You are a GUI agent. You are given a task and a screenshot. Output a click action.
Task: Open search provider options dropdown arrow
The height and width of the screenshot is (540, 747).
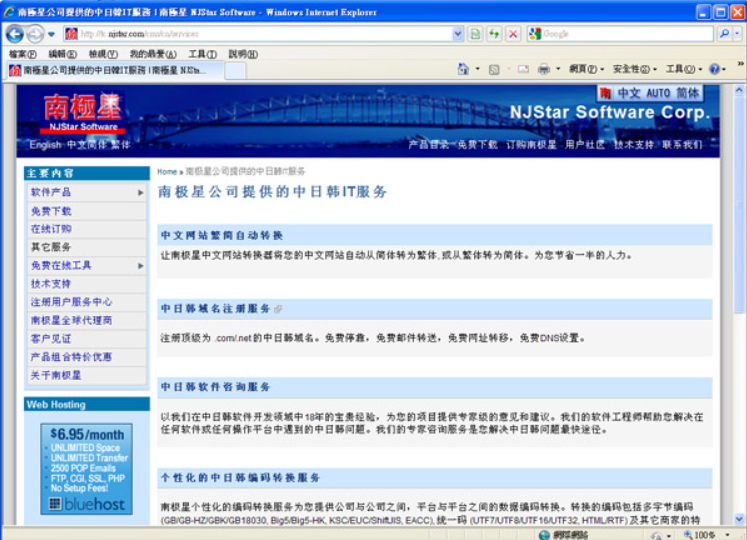click(737, 34)
